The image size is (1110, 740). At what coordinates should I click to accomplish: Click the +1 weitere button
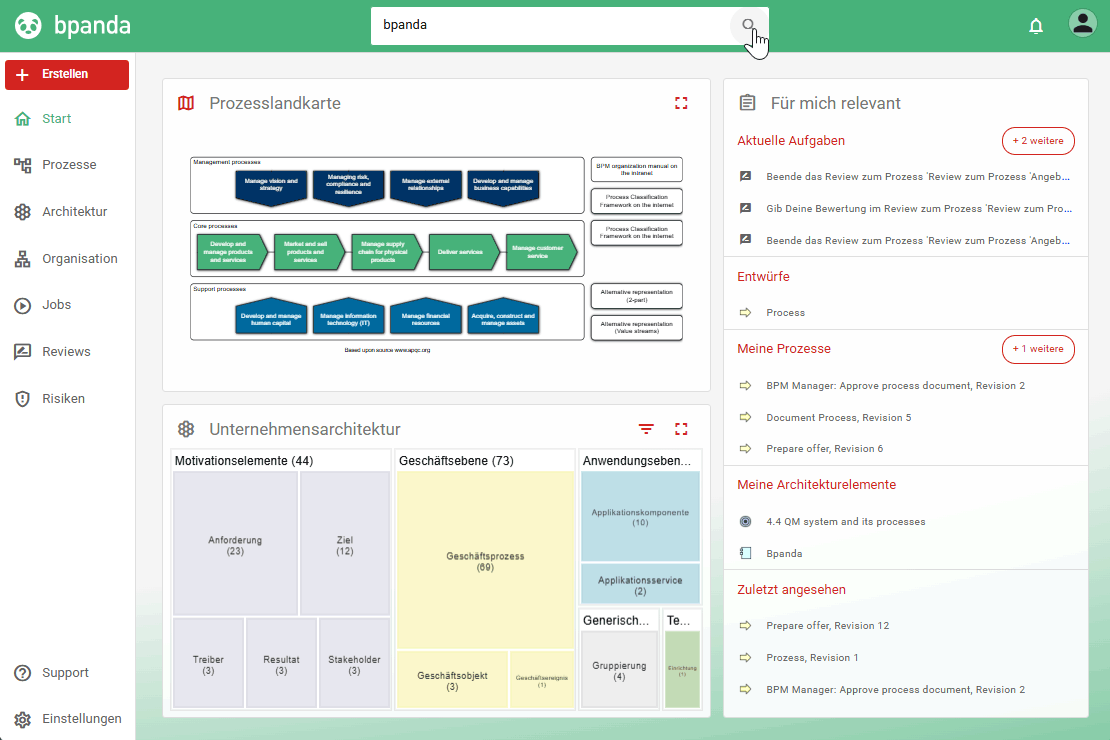click(x=1038, y=349)
